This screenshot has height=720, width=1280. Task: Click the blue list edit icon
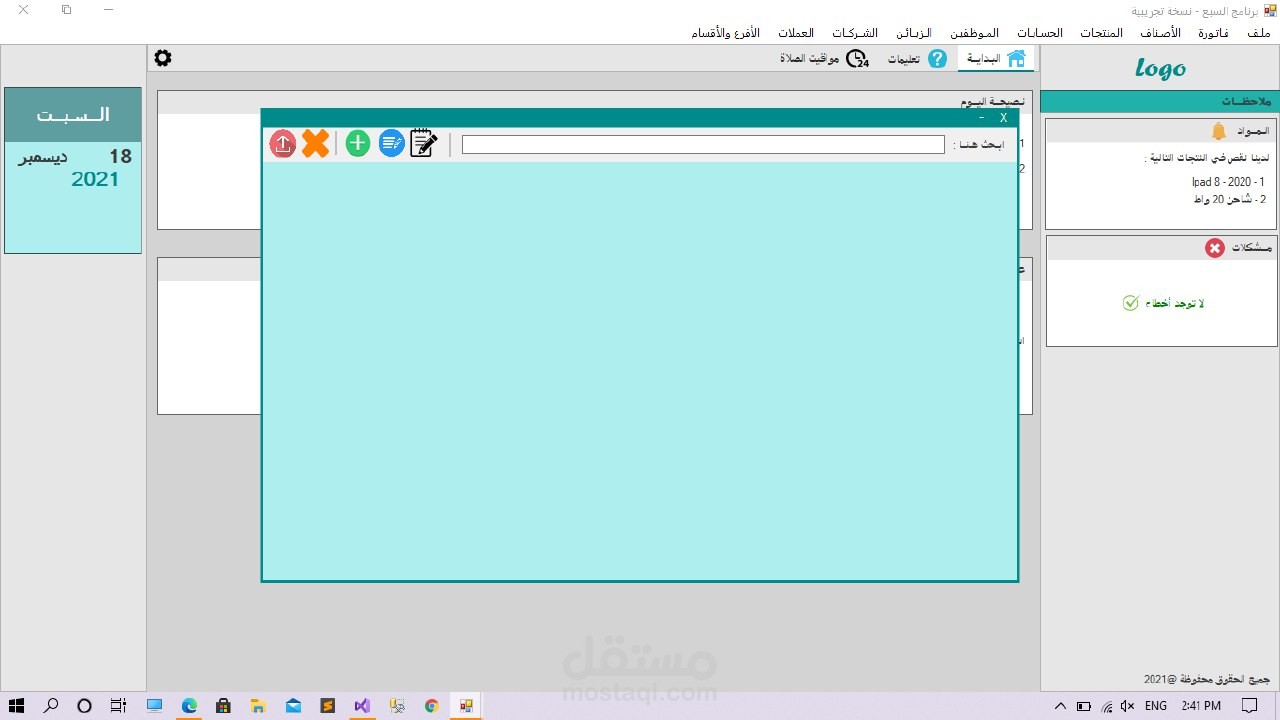(391, 144)
